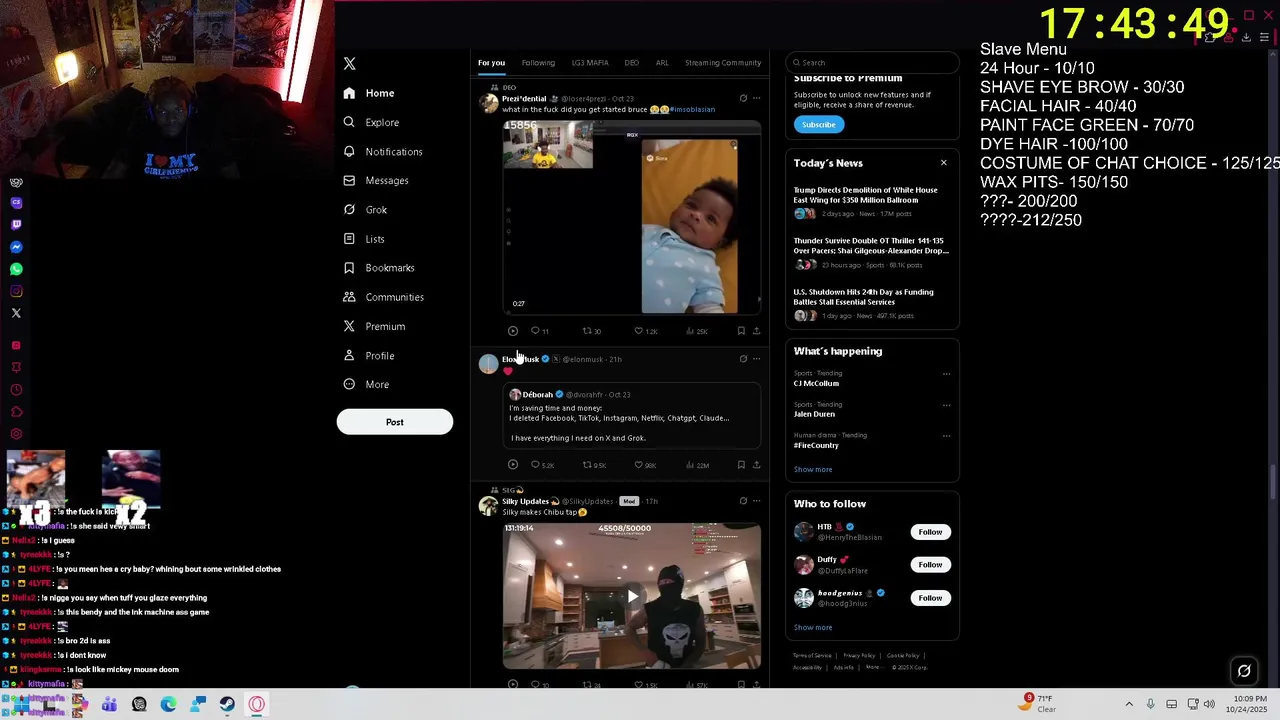Open options for Jalen Duren trend
The image size is (1280, 720).
tap(946, 405)
